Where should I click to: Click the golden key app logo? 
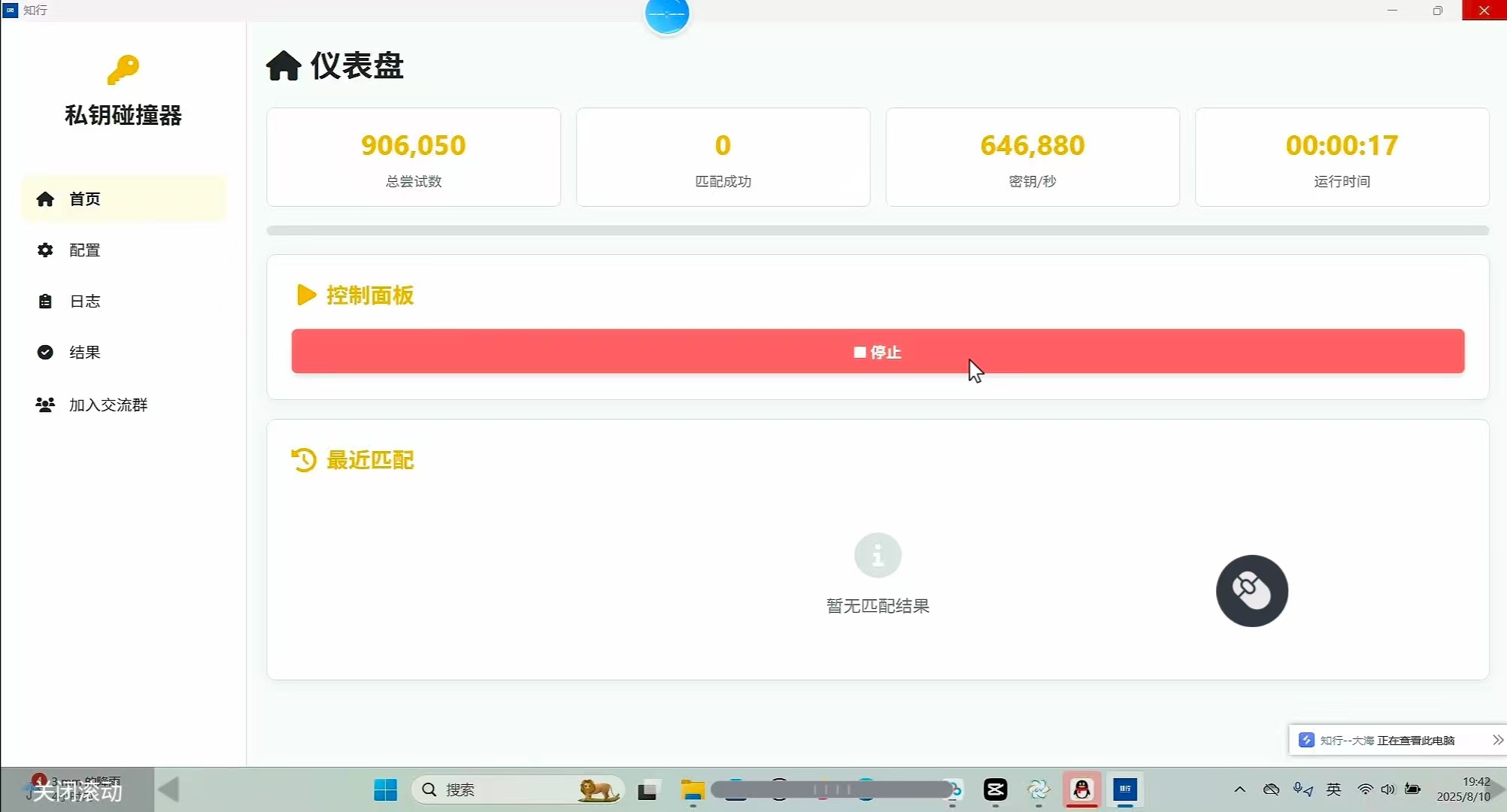123,70
